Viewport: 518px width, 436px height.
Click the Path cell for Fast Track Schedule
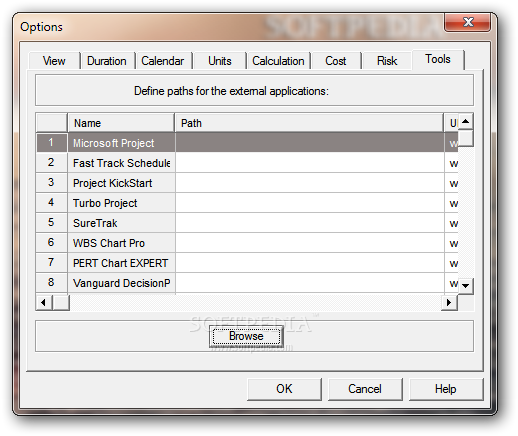(x=310, y=163)
